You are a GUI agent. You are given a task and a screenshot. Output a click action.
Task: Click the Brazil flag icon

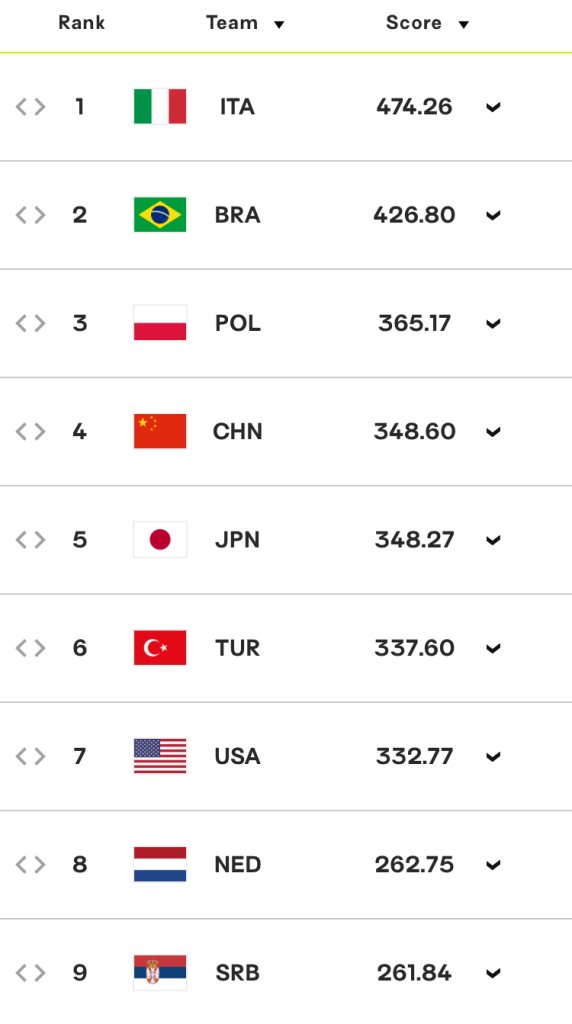coord(160,215)
